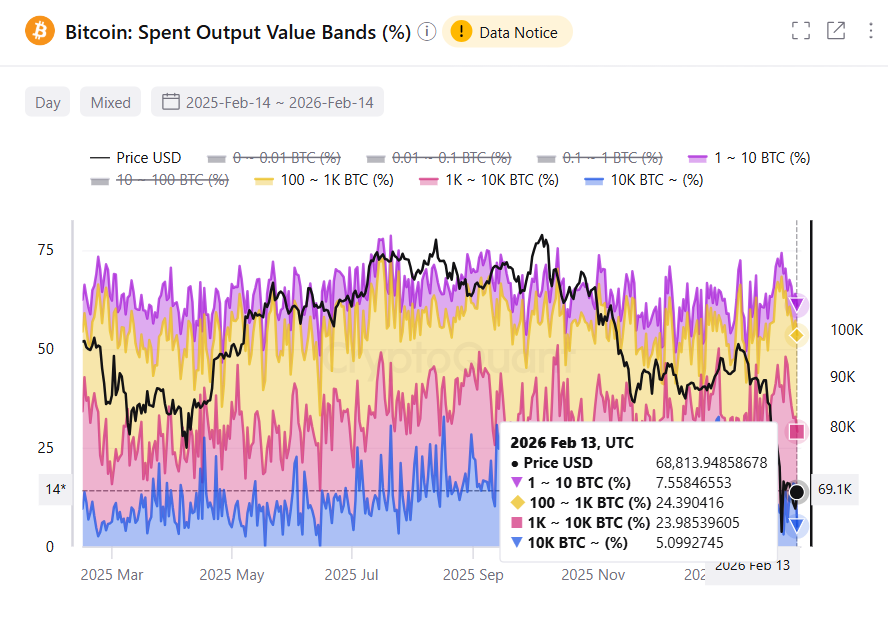Open chart in new window icon
The image size is (888, 623).
836,30
